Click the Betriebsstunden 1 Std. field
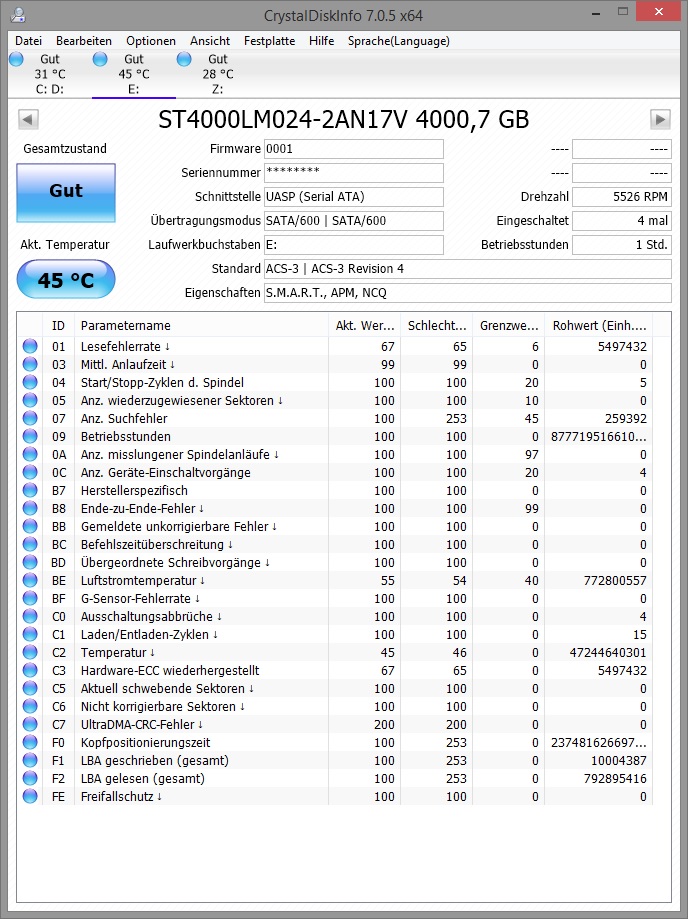The width and height of the screenshot is (688, 919). click(622, 245)
